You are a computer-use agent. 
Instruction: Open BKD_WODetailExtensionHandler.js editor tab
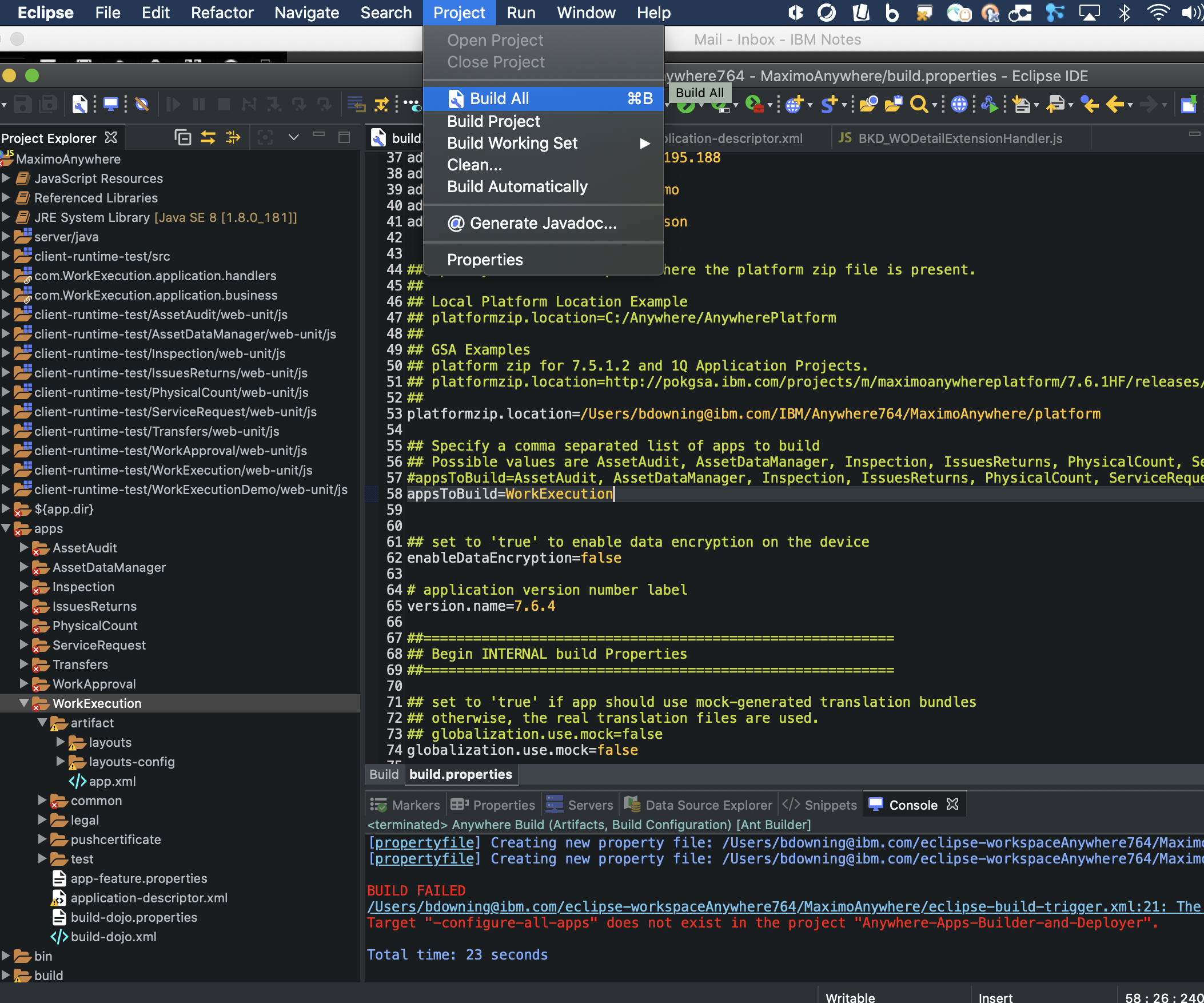pyautogui.click(x=959, y=138)
